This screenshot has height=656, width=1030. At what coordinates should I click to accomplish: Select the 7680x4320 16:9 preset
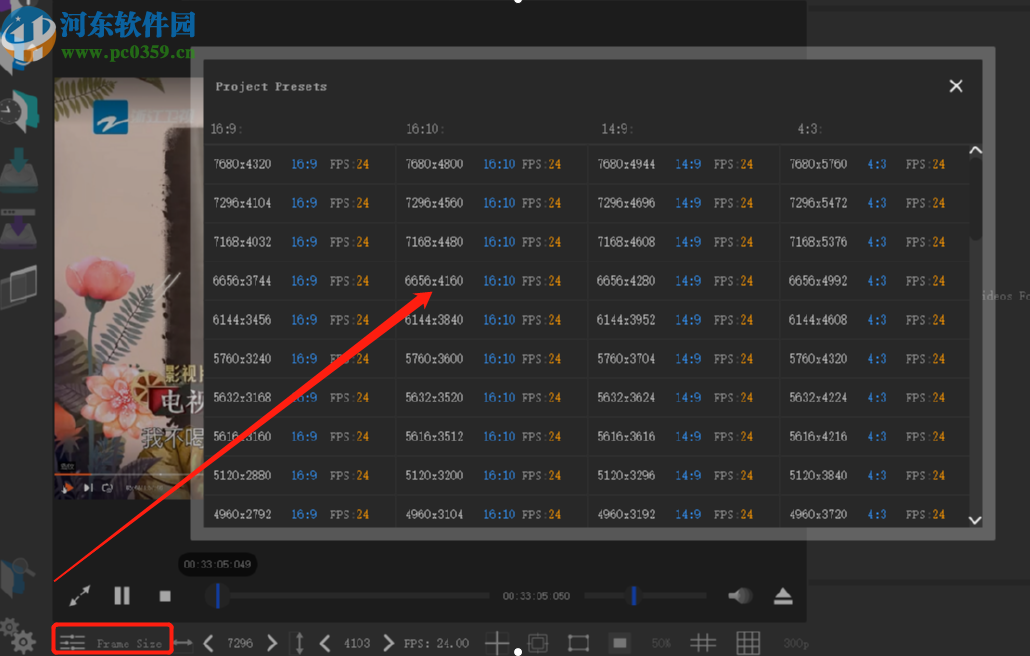242,164
